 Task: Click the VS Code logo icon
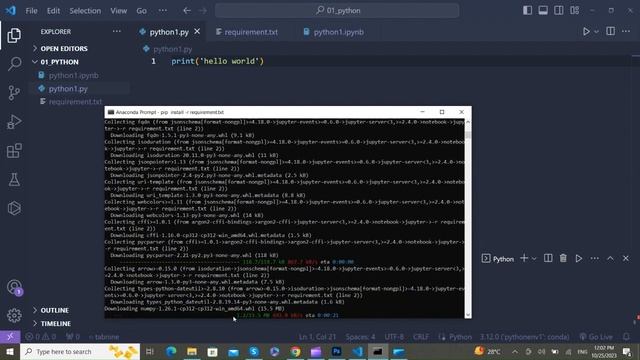tap(11, 11)
